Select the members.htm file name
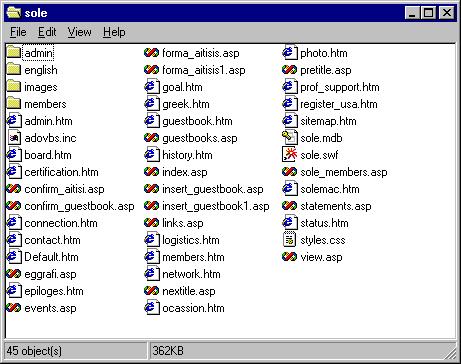 click(193, 257)
